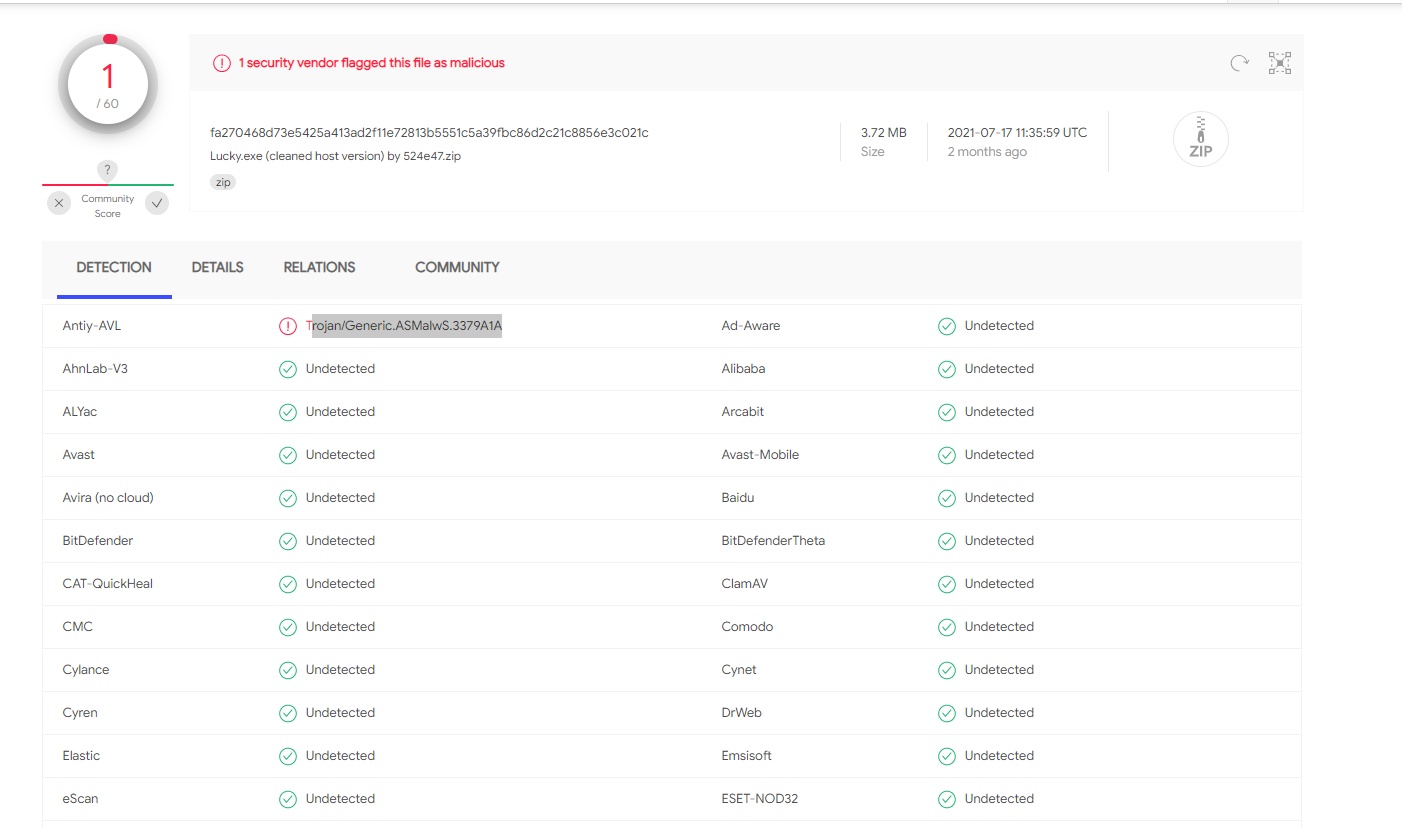The height and width of the screenshot is (828, 1402).
Task: Click the Alibaba undetected check icon
Action: (x=946, y=369)
